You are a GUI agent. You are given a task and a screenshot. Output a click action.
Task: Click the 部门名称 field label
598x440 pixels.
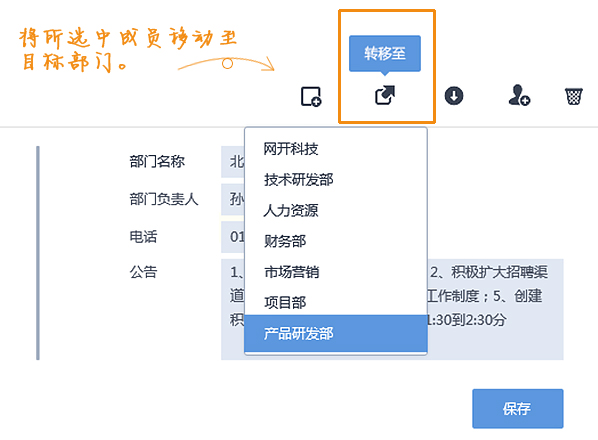[x=157, y=162]
